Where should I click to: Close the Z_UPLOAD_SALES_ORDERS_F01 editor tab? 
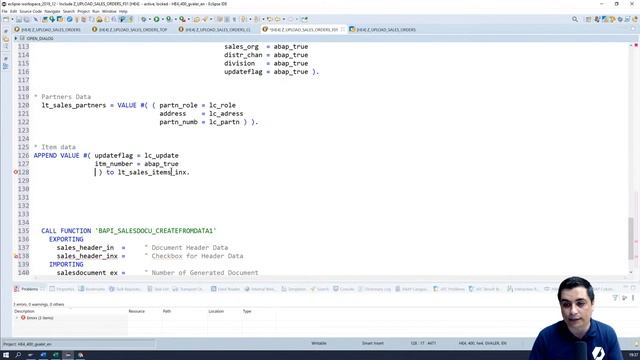click(343, 29)
